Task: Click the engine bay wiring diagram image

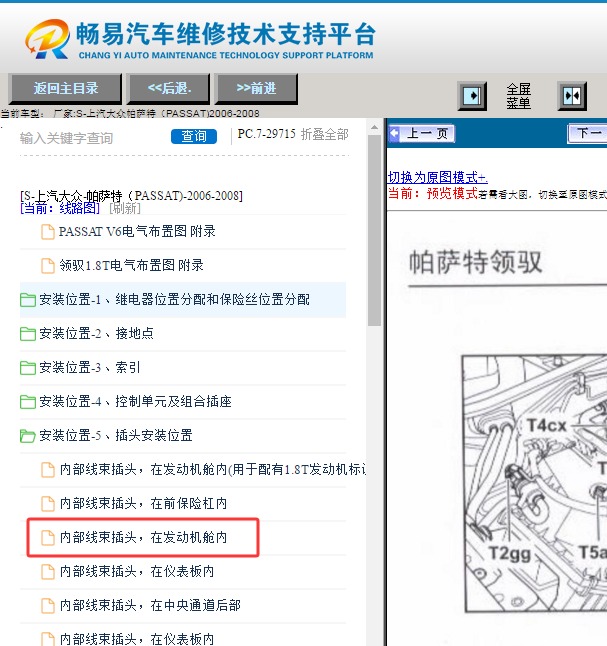Action: 534,484
